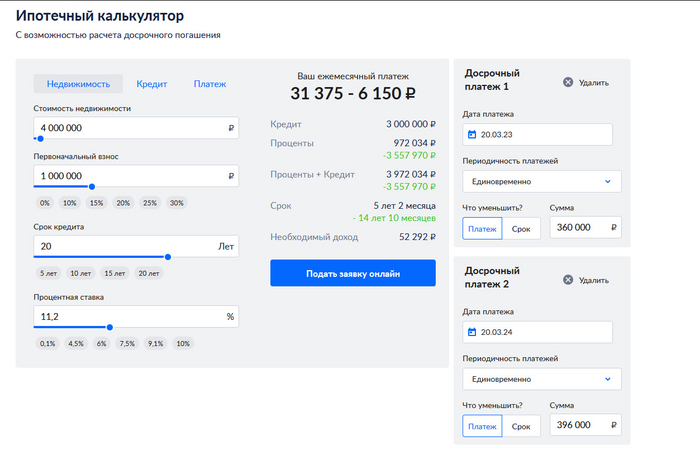Choose 15 лет loan term preset
This screenshot has width=700, height=451.
tap(115, 273)
